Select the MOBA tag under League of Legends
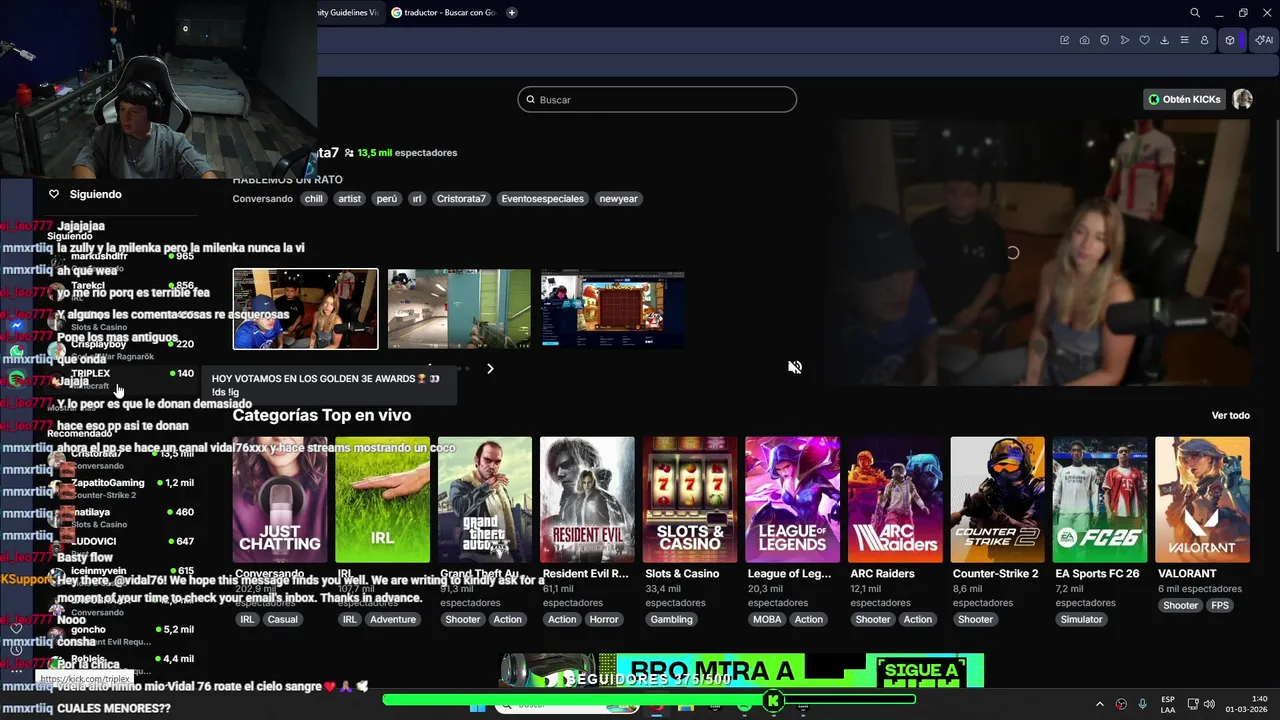 (767, 620)
